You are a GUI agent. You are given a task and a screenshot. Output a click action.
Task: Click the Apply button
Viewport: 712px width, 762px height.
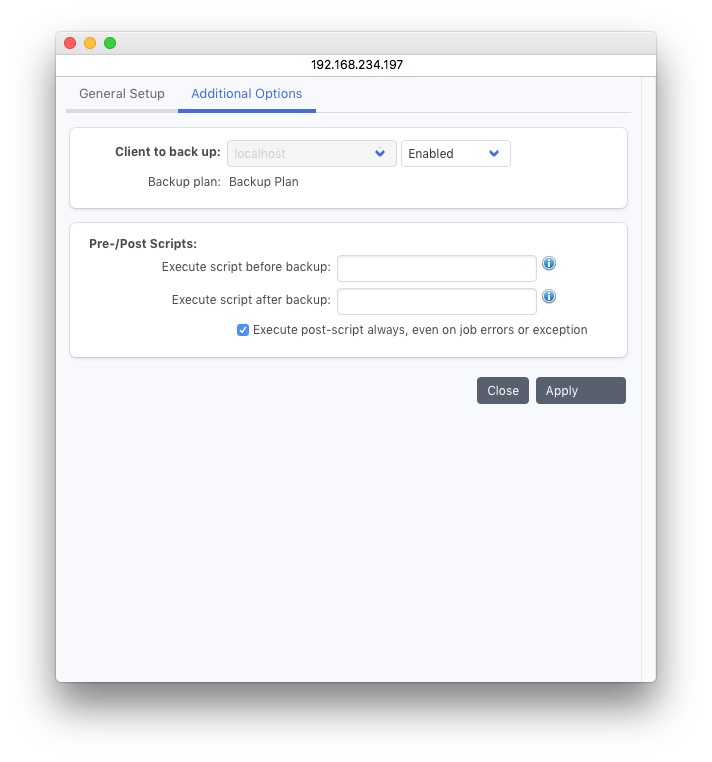tap(580, 390)
